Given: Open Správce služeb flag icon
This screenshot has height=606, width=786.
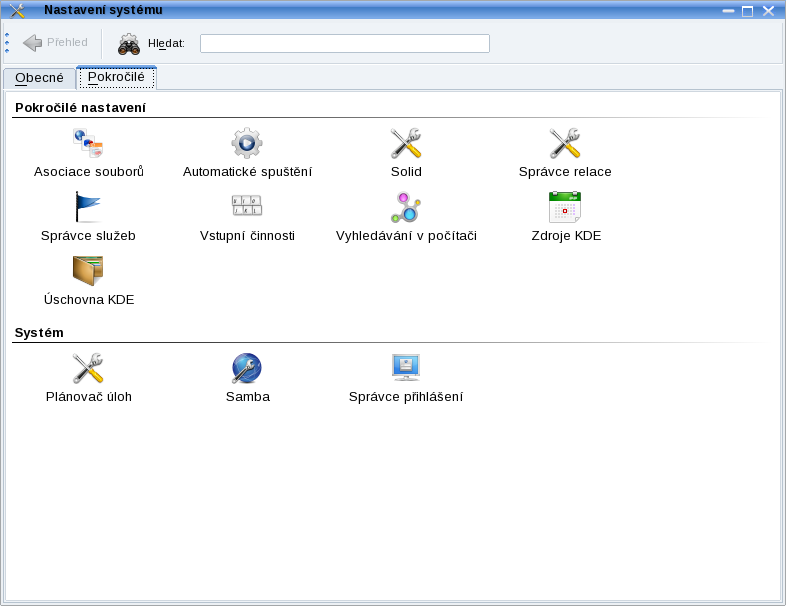Looking at the screenshot, I should click(x=88, y=207).
